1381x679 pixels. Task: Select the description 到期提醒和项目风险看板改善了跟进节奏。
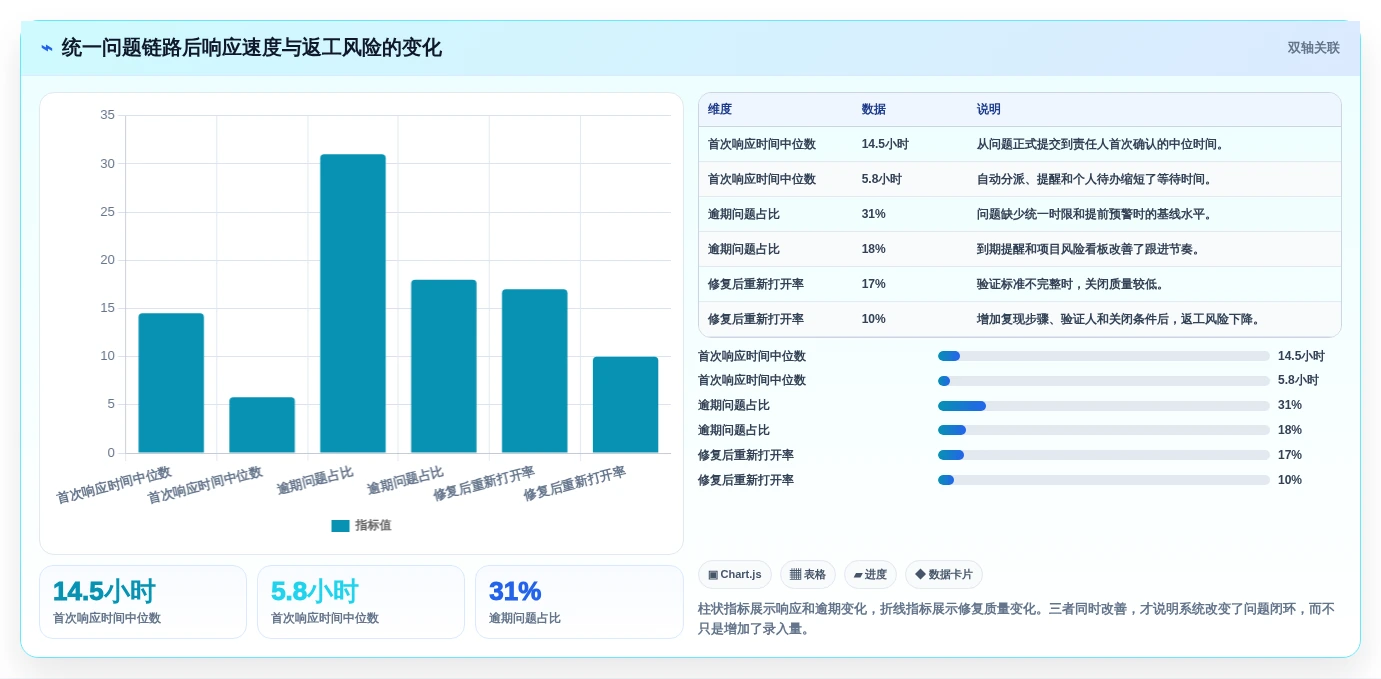tap(1091, 249)
